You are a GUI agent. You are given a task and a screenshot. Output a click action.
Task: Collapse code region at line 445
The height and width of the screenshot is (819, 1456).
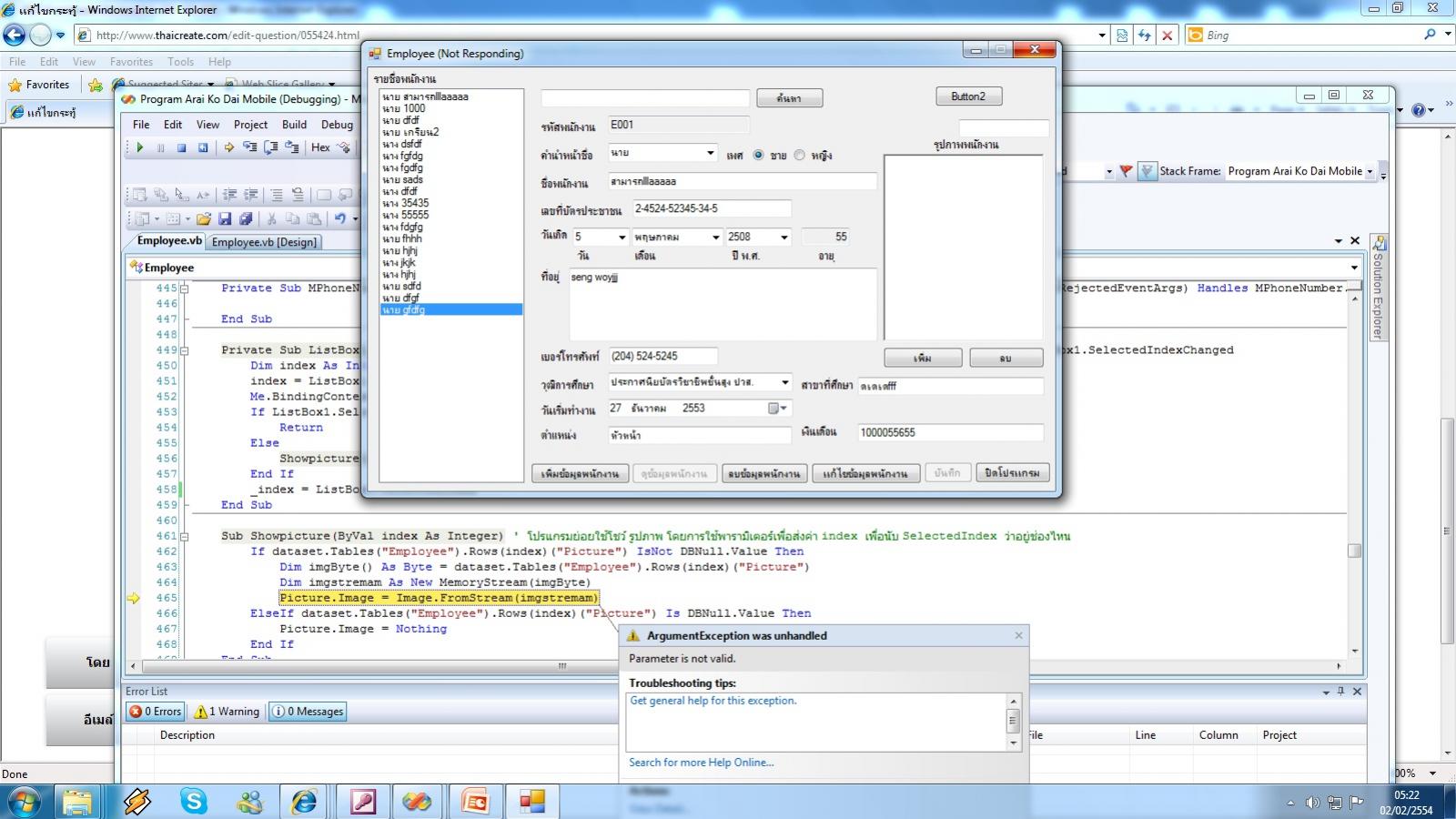coord(185,288)
